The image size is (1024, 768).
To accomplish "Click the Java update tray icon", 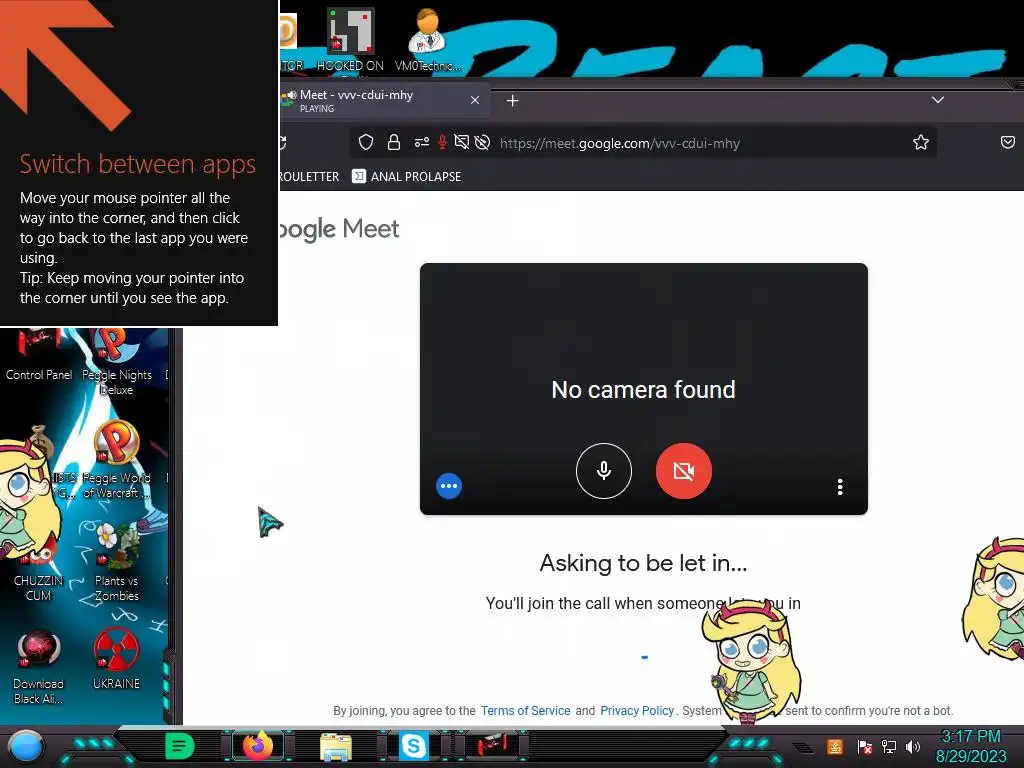I will click(x=835, y=746).
